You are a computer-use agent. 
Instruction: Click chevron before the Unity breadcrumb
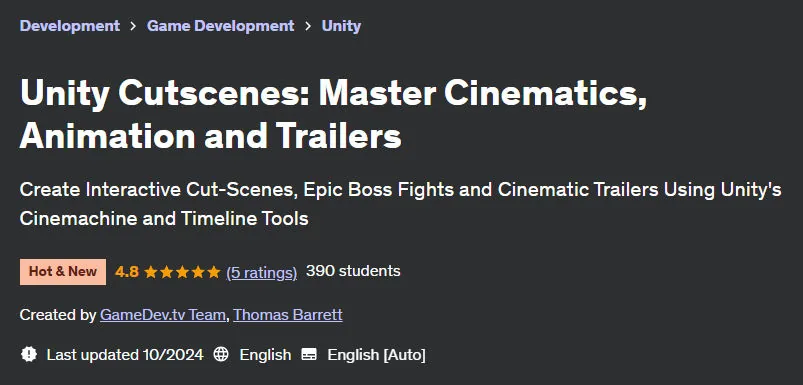coord(308,26)
